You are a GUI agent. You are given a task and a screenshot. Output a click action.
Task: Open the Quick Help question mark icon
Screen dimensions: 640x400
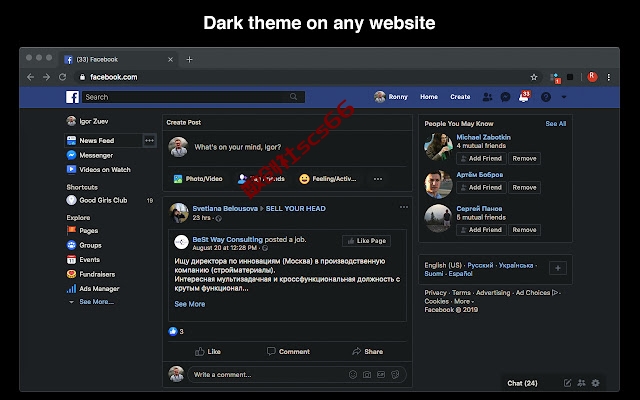[546, 97]
